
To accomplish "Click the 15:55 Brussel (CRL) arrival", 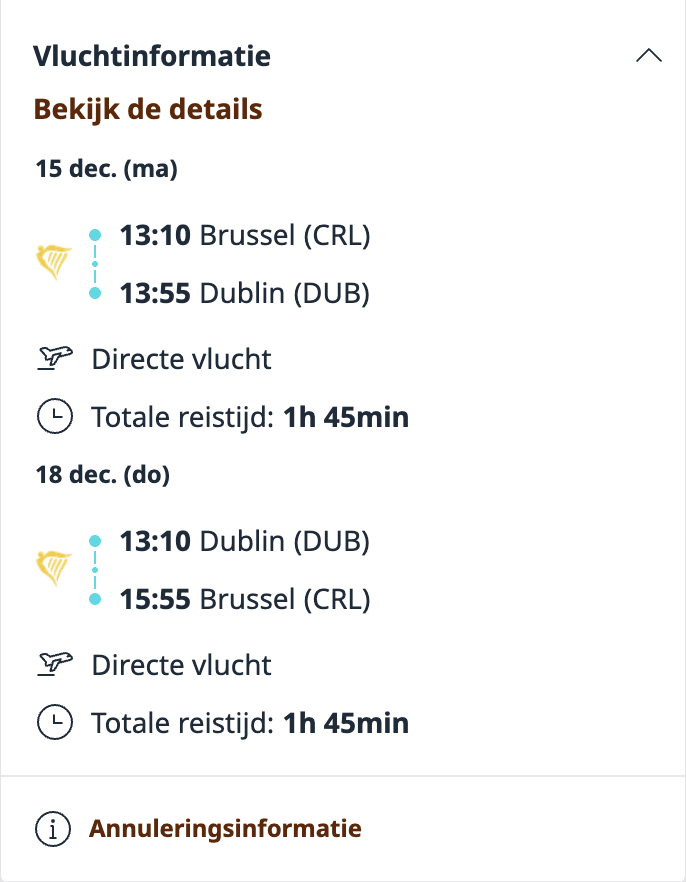I will 245,599.
